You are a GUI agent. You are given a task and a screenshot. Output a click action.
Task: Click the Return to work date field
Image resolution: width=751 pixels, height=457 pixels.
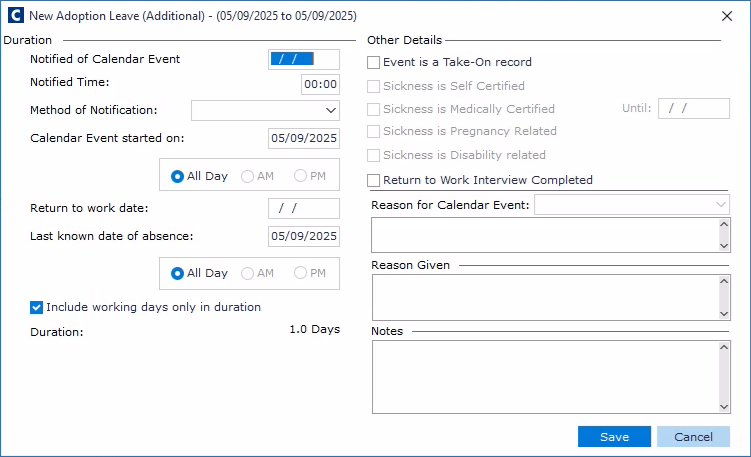coord(304,208)
